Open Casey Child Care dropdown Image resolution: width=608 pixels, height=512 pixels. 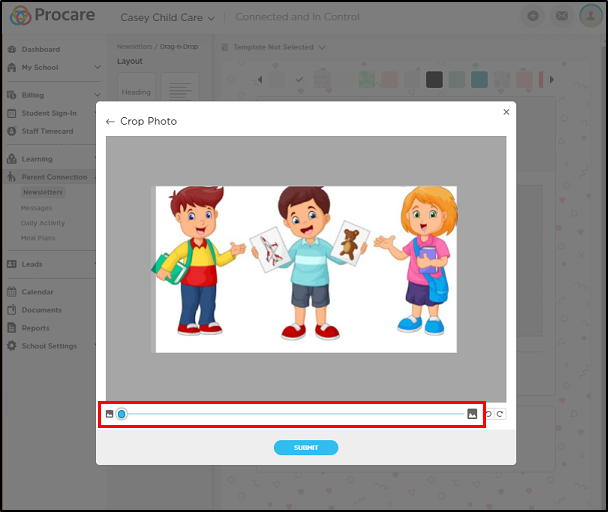click(167, 17)
